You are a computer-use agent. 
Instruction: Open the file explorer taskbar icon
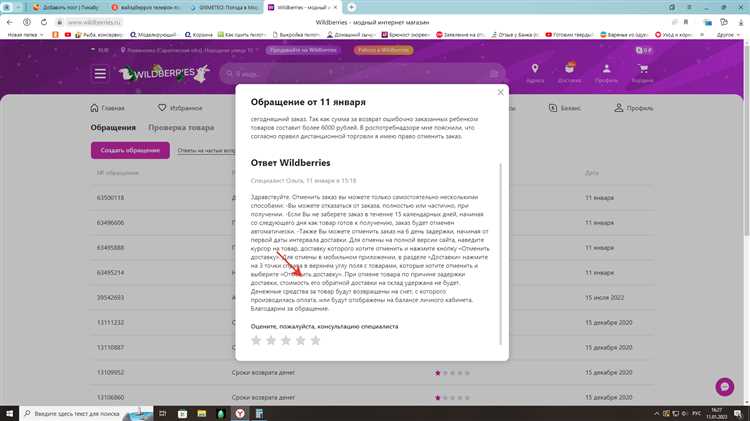[202, 413]
